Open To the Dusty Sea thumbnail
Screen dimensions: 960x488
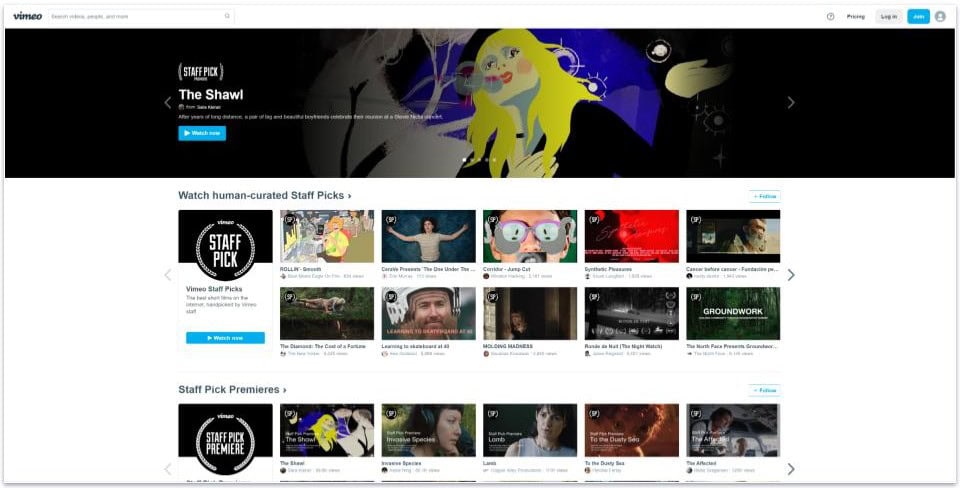coord(631,430)
